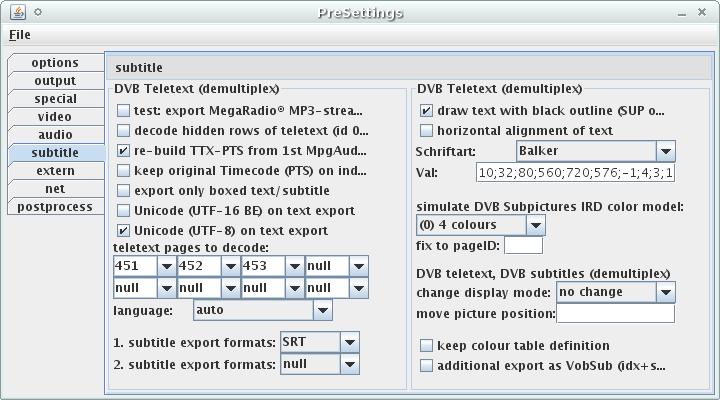Click the pin icon next to Java logo
The height and width of the screenshot is (400, 720).
37,13
